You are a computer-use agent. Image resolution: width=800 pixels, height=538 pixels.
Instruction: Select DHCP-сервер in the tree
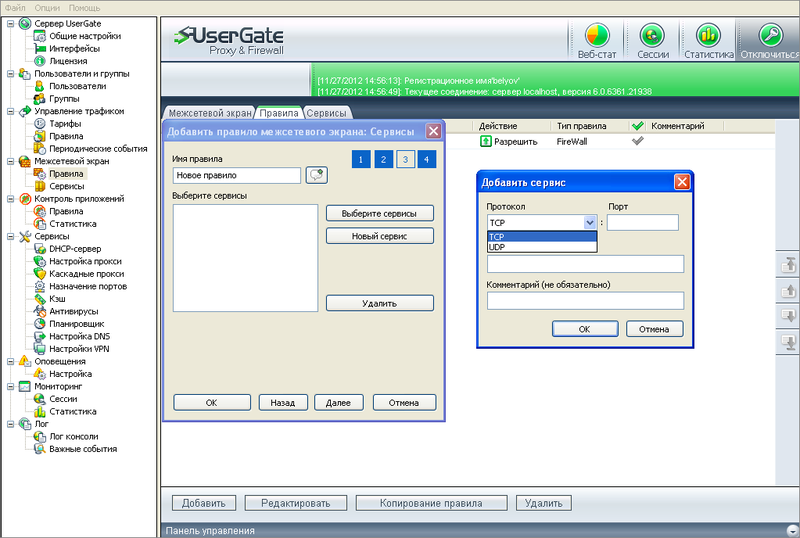(75, 249)
